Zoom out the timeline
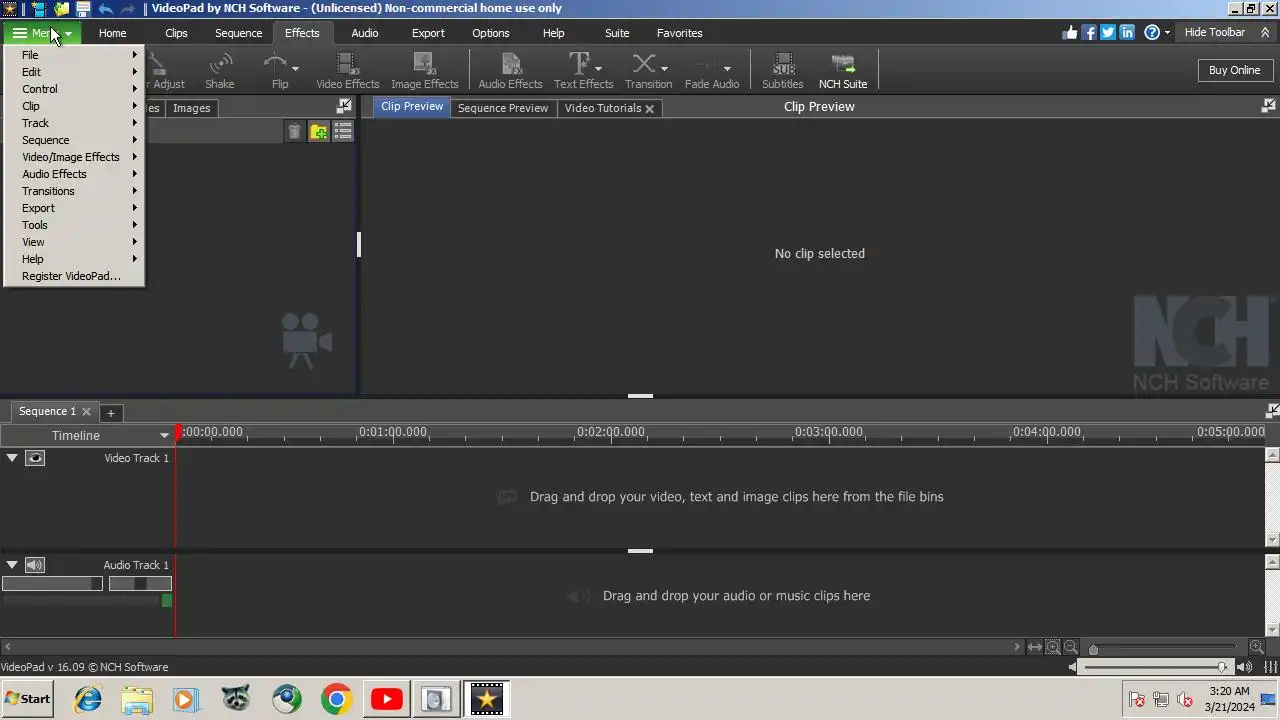1280x720 pixels. 1071,647
